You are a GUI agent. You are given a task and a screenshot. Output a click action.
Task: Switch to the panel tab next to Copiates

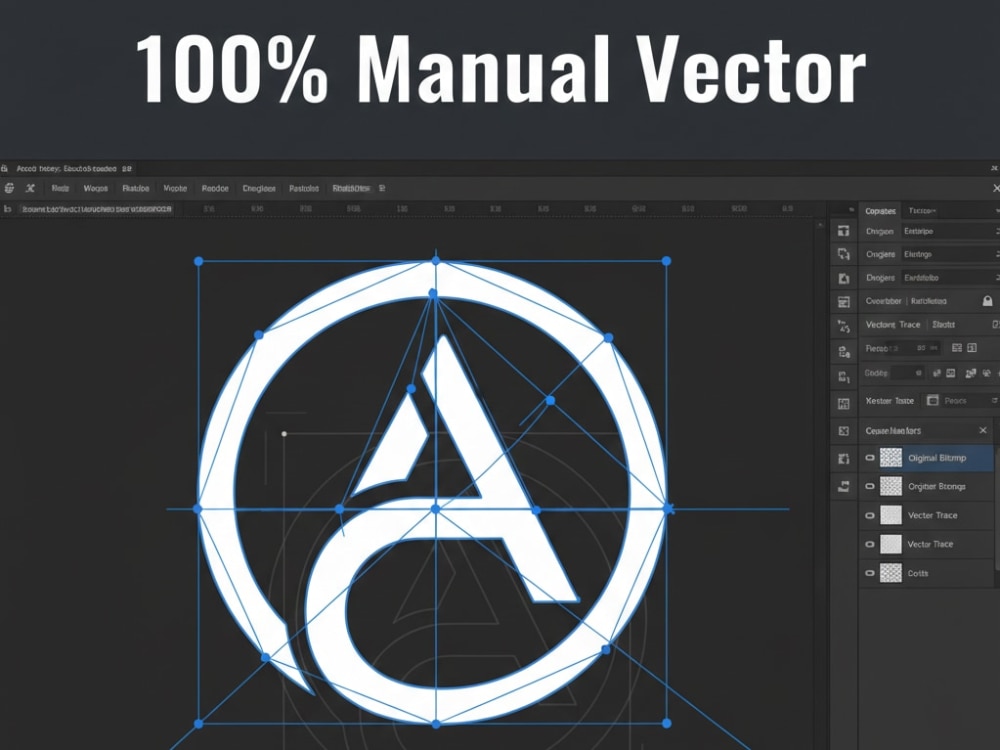click(x=922, y=210)
